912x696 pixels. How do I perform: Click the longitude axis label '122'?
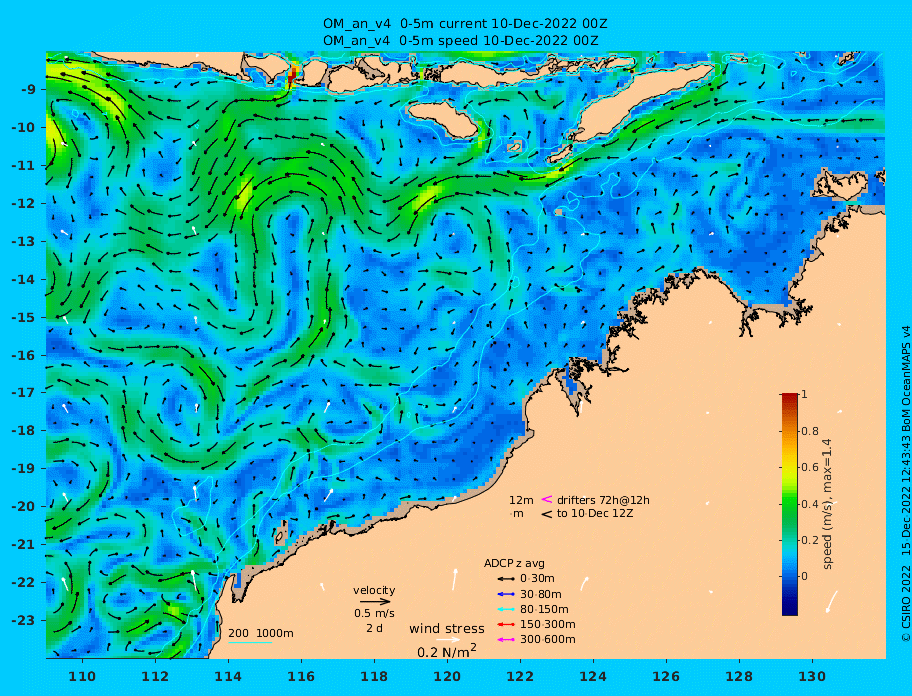pyautogui.click(x=520, y=676)
